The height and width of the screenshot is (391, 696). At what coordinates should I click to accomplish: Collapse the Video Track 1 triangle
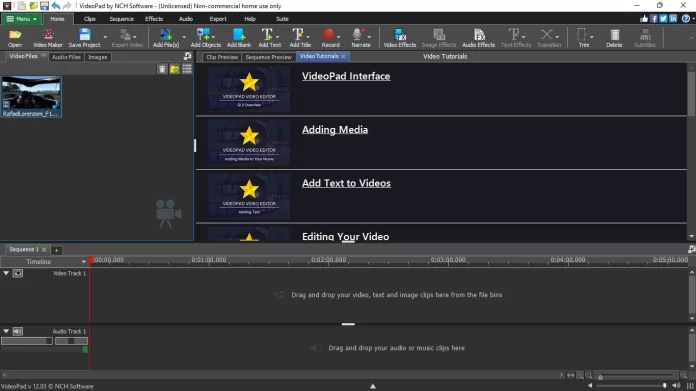click(6, 273)
